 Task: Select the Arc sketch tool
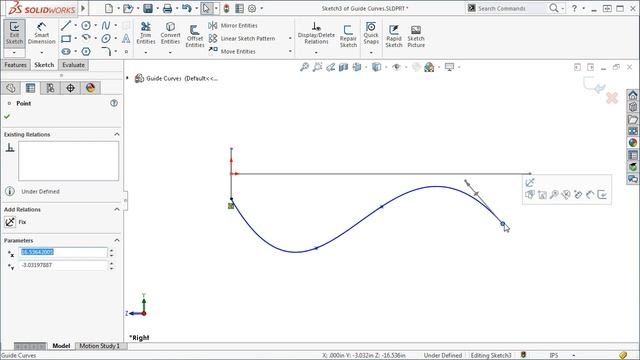pos(86,38)
